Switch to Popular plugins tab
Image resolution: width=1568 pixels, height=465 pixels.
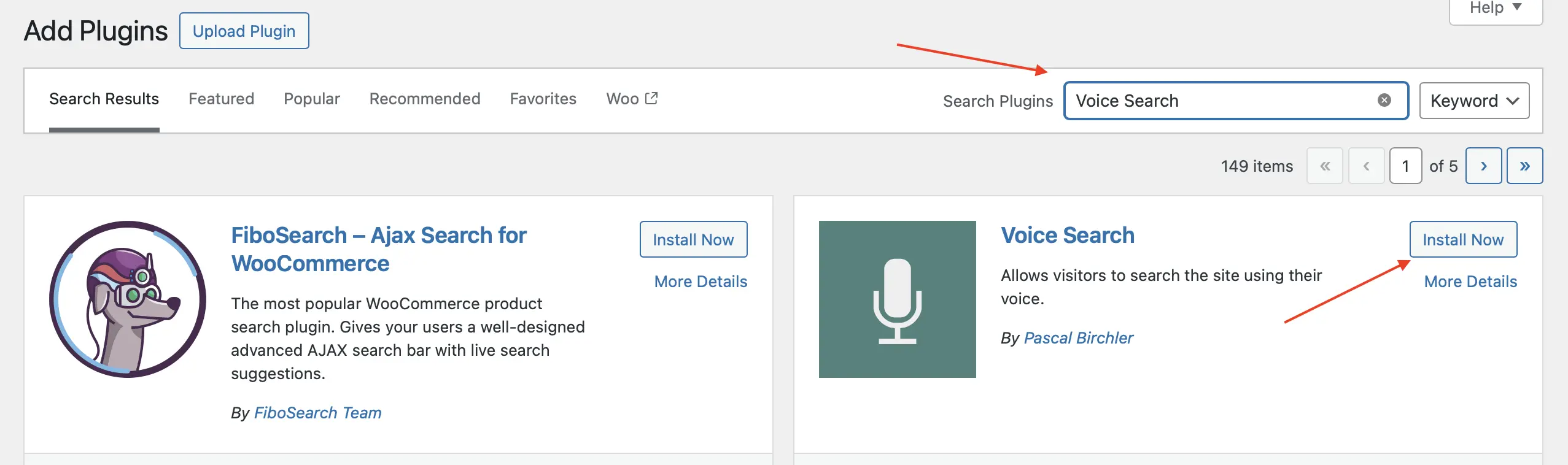point(311,99)
